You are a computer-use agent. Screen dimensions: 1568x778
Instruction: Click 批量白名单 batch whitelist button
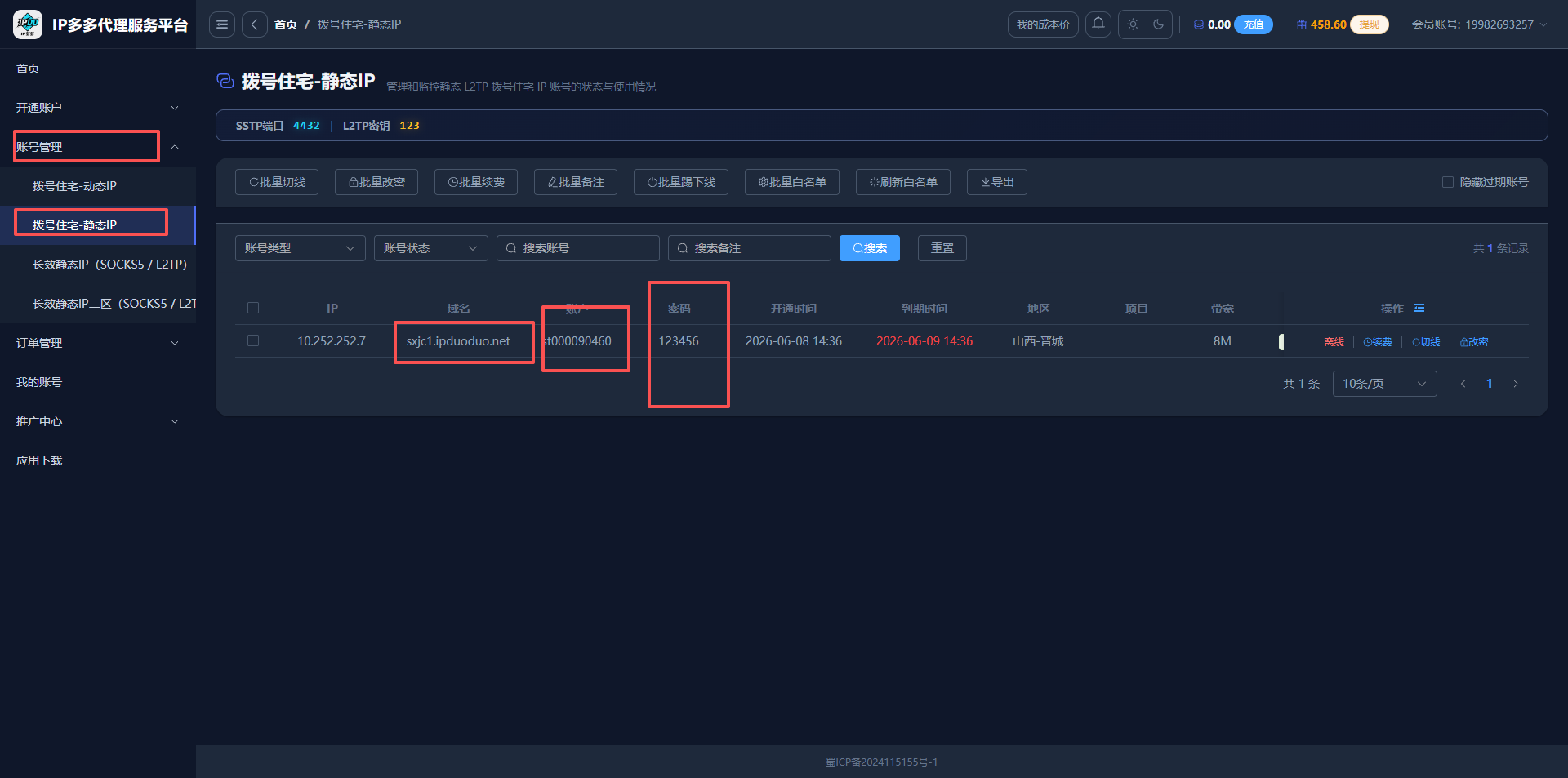pyautogui.click(x=792, y=182)
